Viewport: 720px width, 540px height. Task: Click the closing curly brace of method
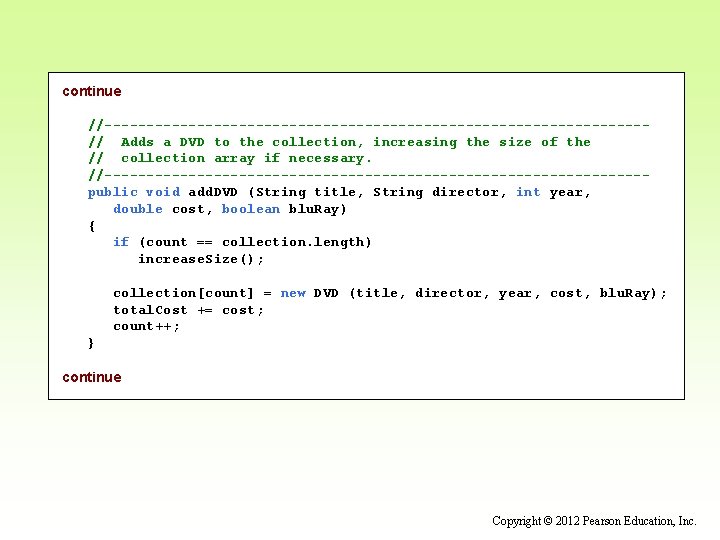pyautogui.click(x=91, y=343)
